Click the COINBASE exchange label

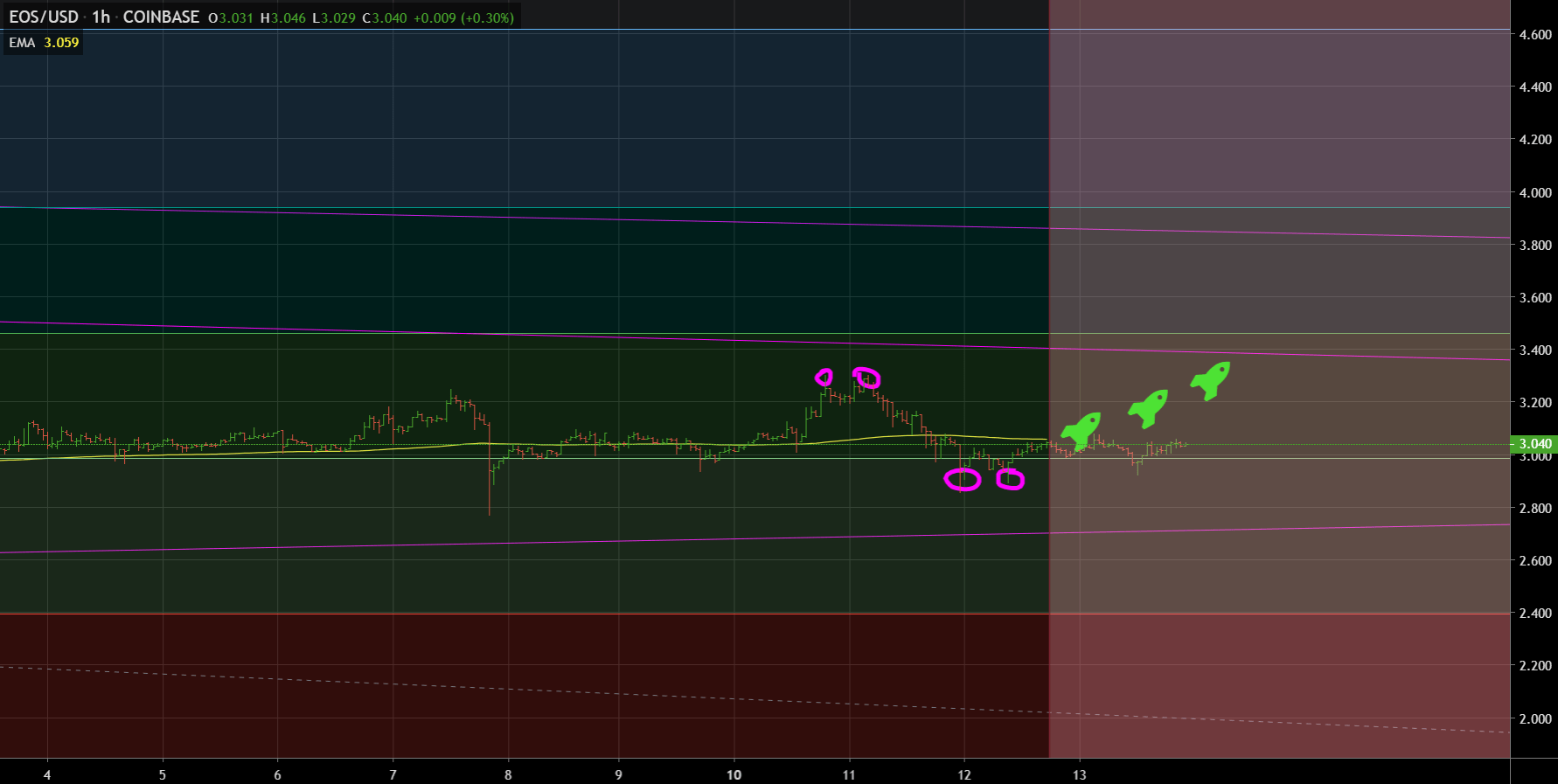pos(161,17)
